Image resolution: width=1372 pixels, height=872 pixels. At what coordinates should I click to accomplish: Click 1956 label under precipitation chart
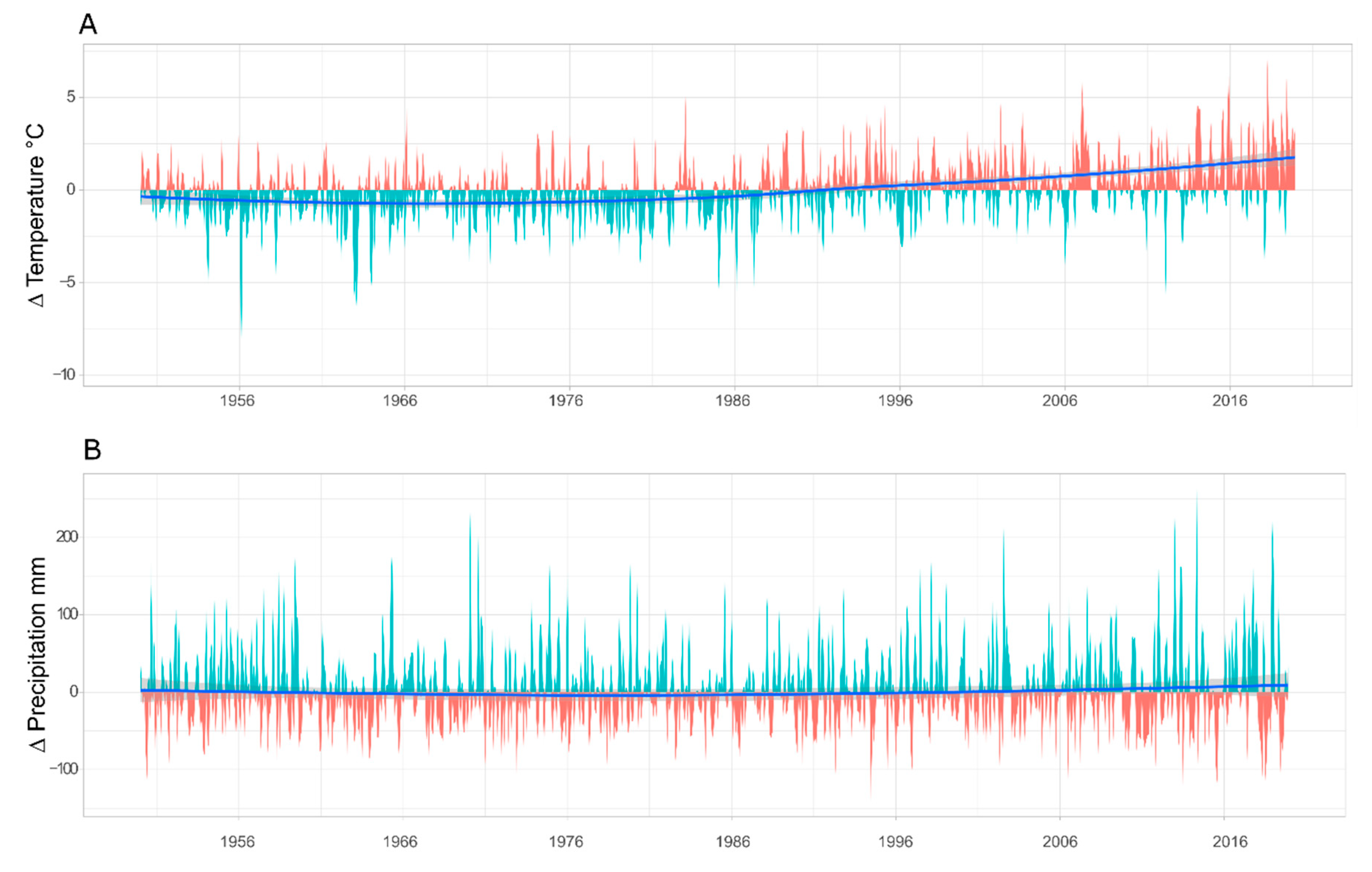[237, 841]
